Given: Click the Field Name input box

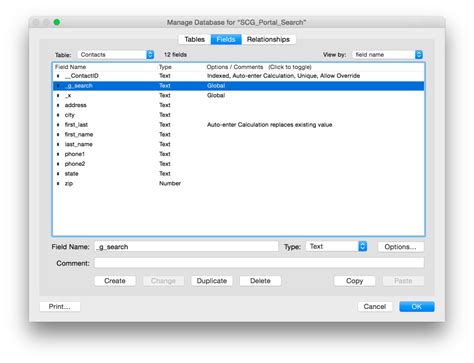Looking at the screenshot, I should pos(186,247).
